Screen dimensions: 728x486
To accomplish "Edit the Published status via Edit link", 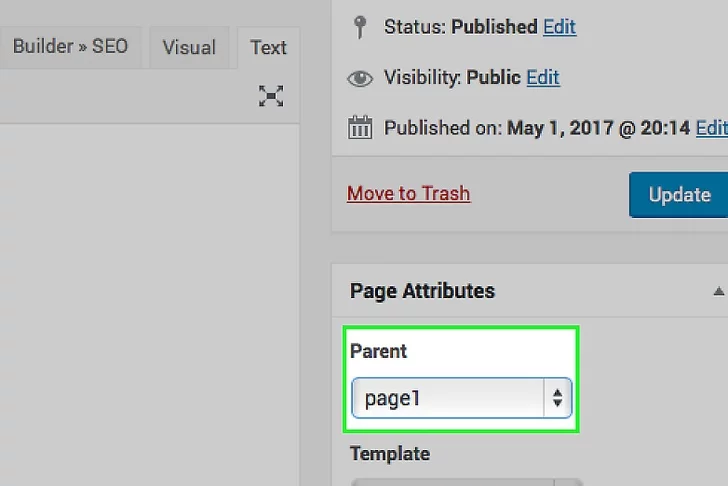I will [x=559, y=27].
